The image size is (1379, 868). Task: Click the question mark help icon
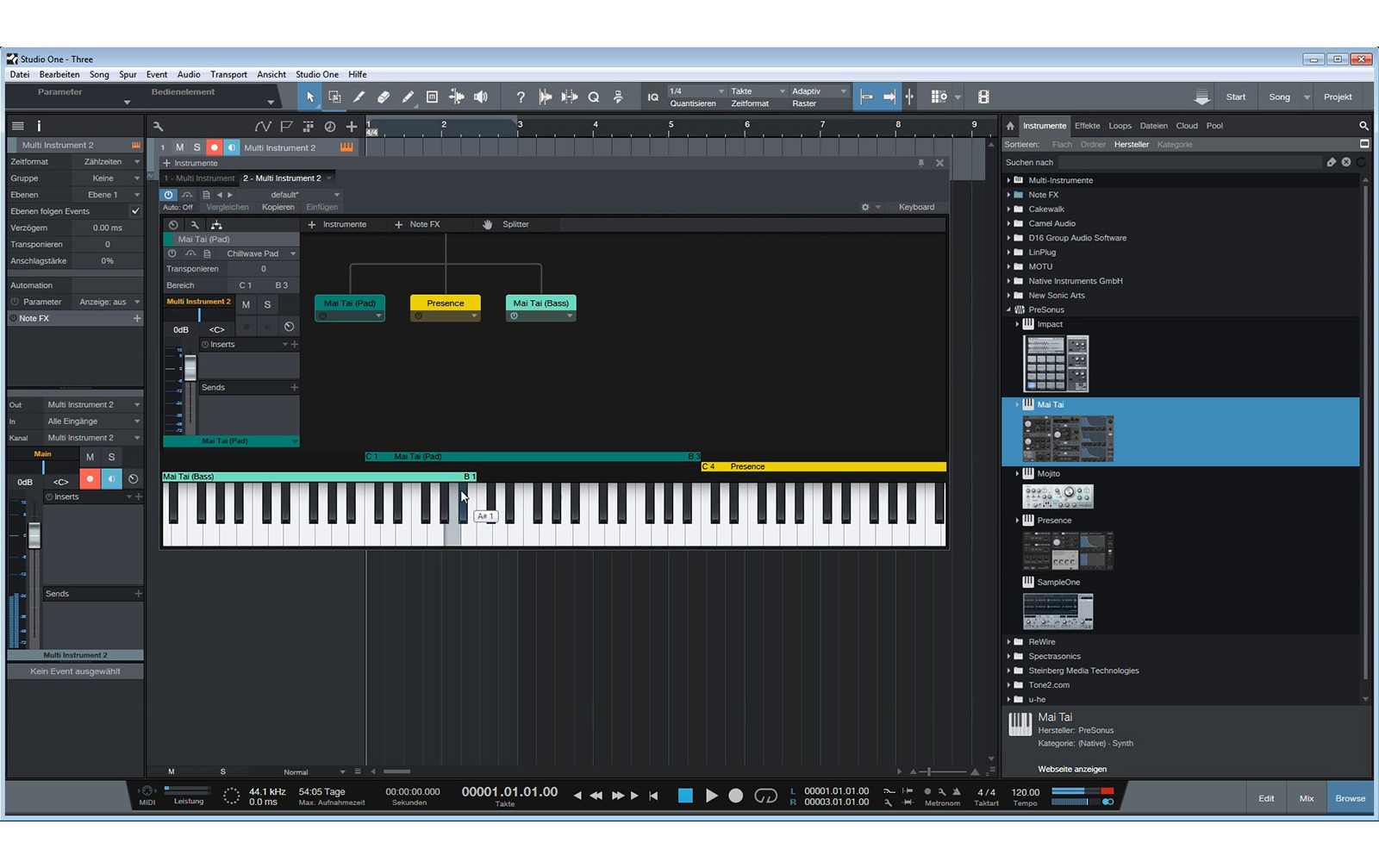521,97
